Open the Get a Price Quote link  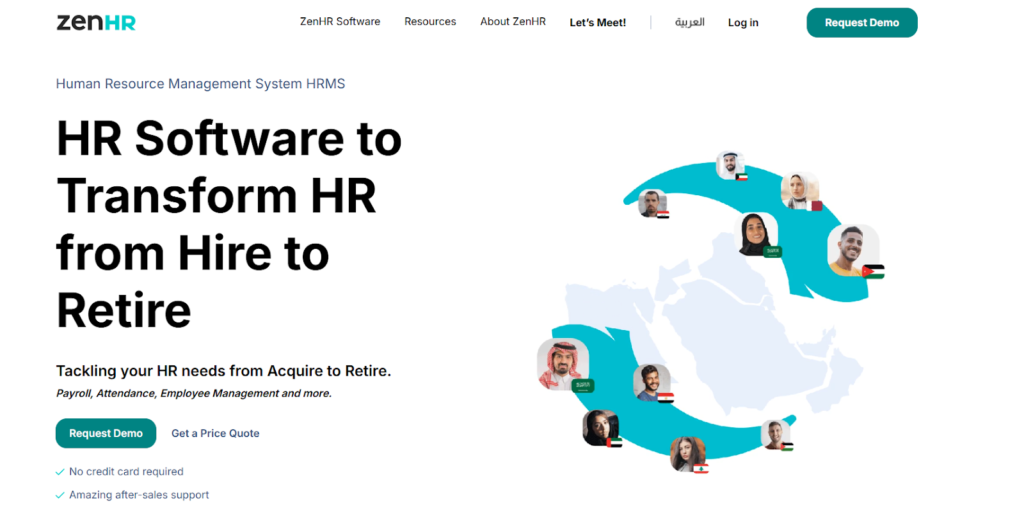point(215,434)
